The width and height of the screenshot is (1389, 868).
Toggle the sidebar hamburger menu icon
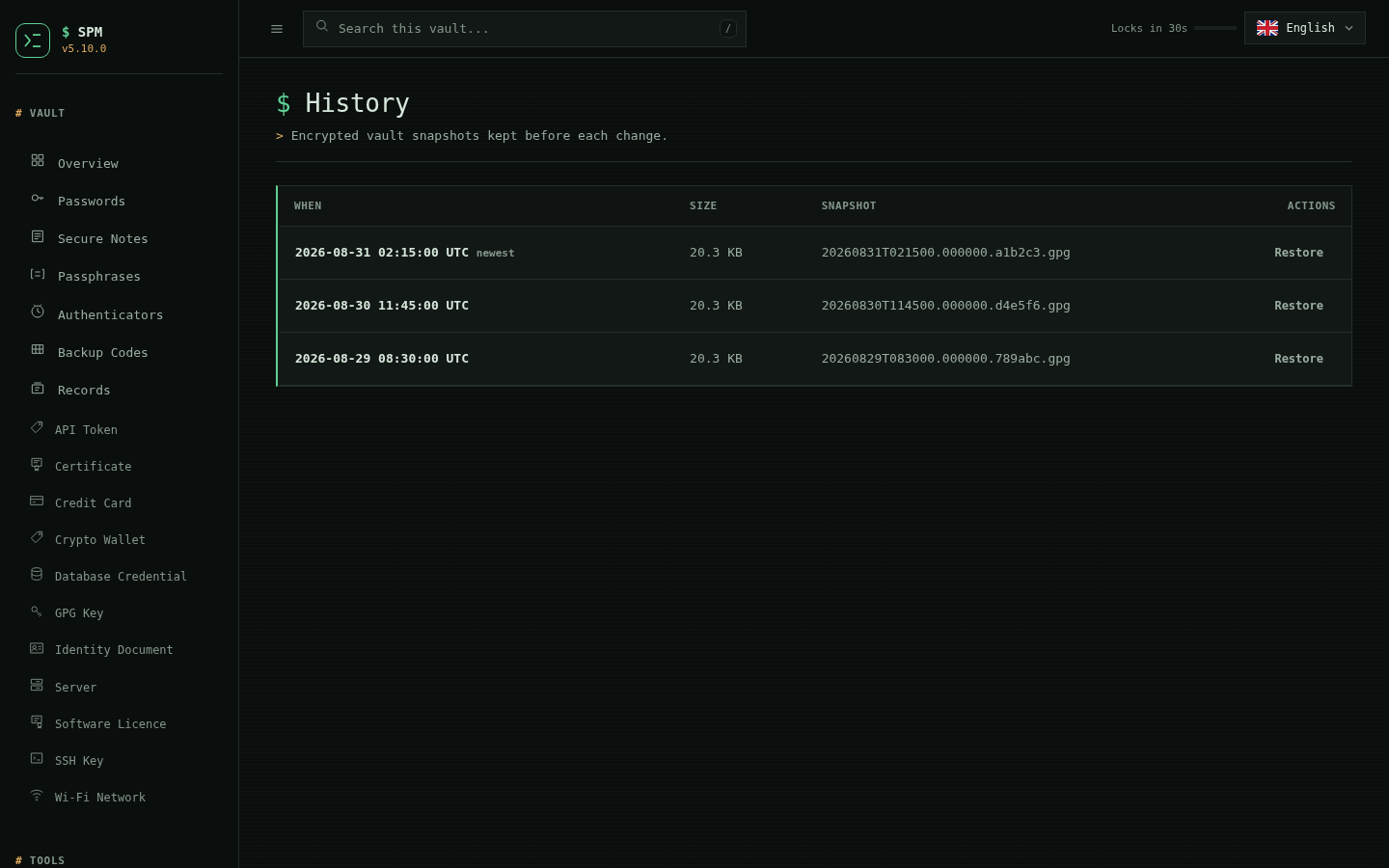277,29
